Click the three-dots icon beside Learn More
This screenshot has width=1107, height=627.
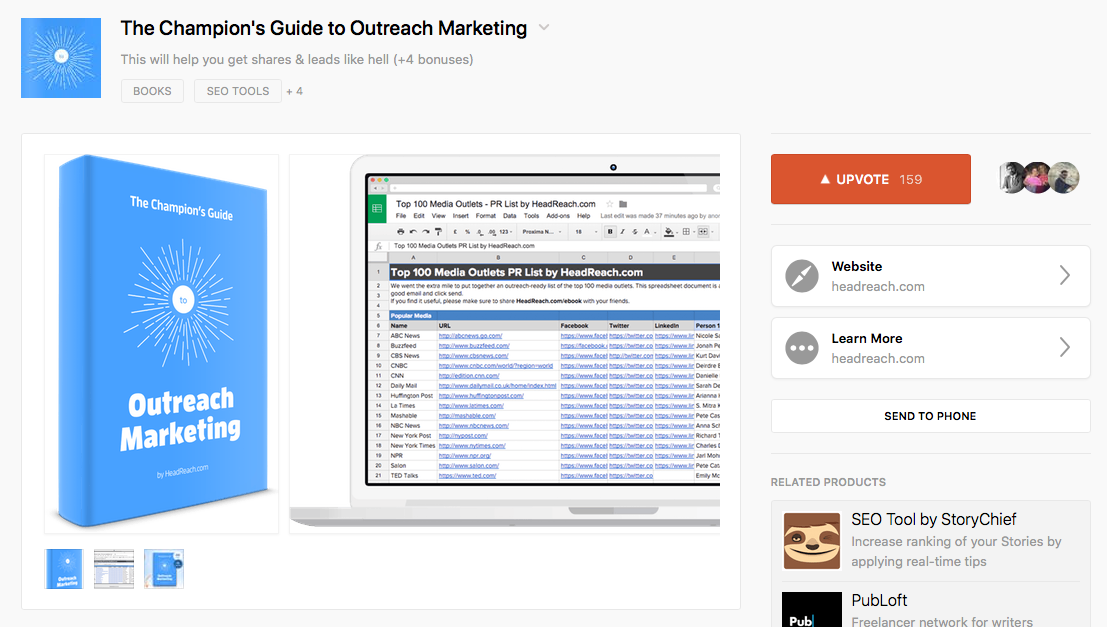point(802,348)
